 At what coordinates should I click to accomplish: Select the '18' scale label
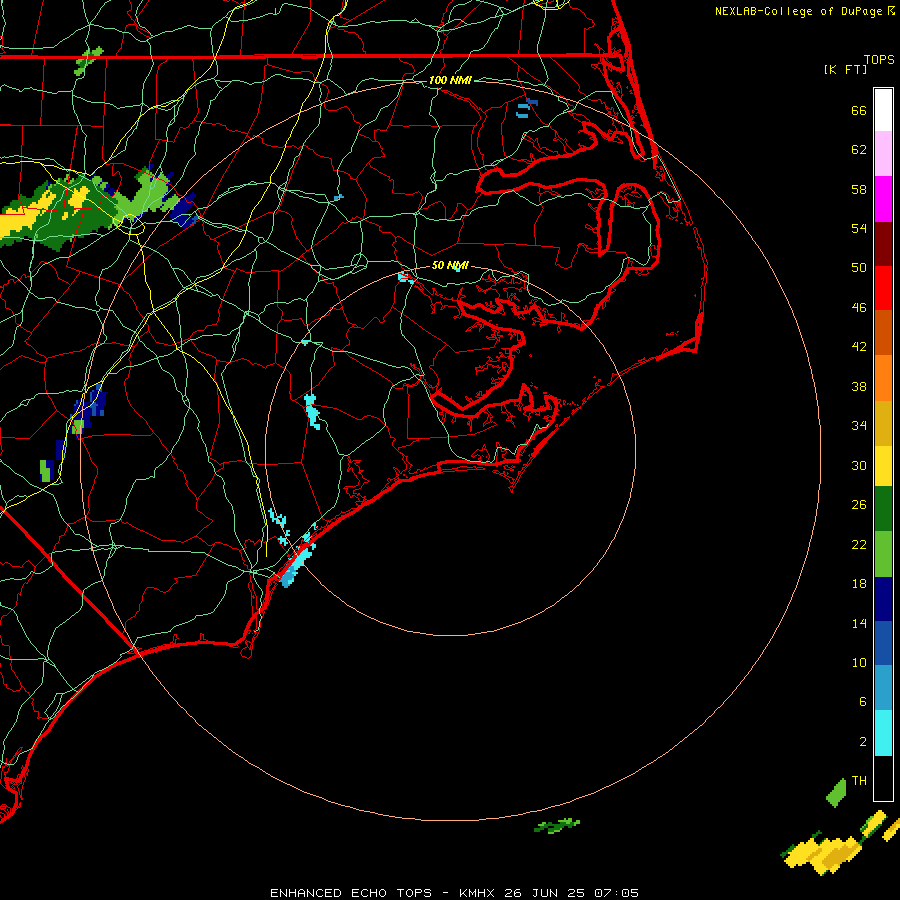(x=859, y=584)
